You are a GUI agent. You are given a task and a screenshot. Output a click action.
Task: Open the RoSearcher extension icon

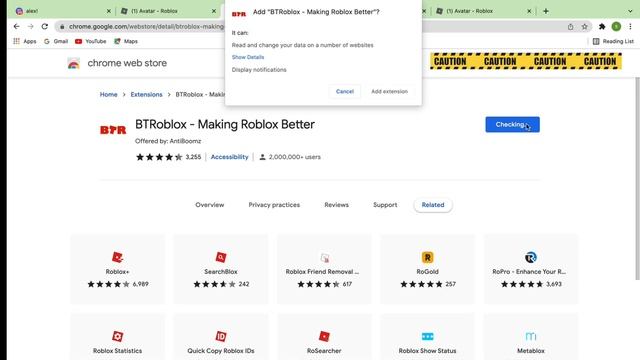coord(324,336)
